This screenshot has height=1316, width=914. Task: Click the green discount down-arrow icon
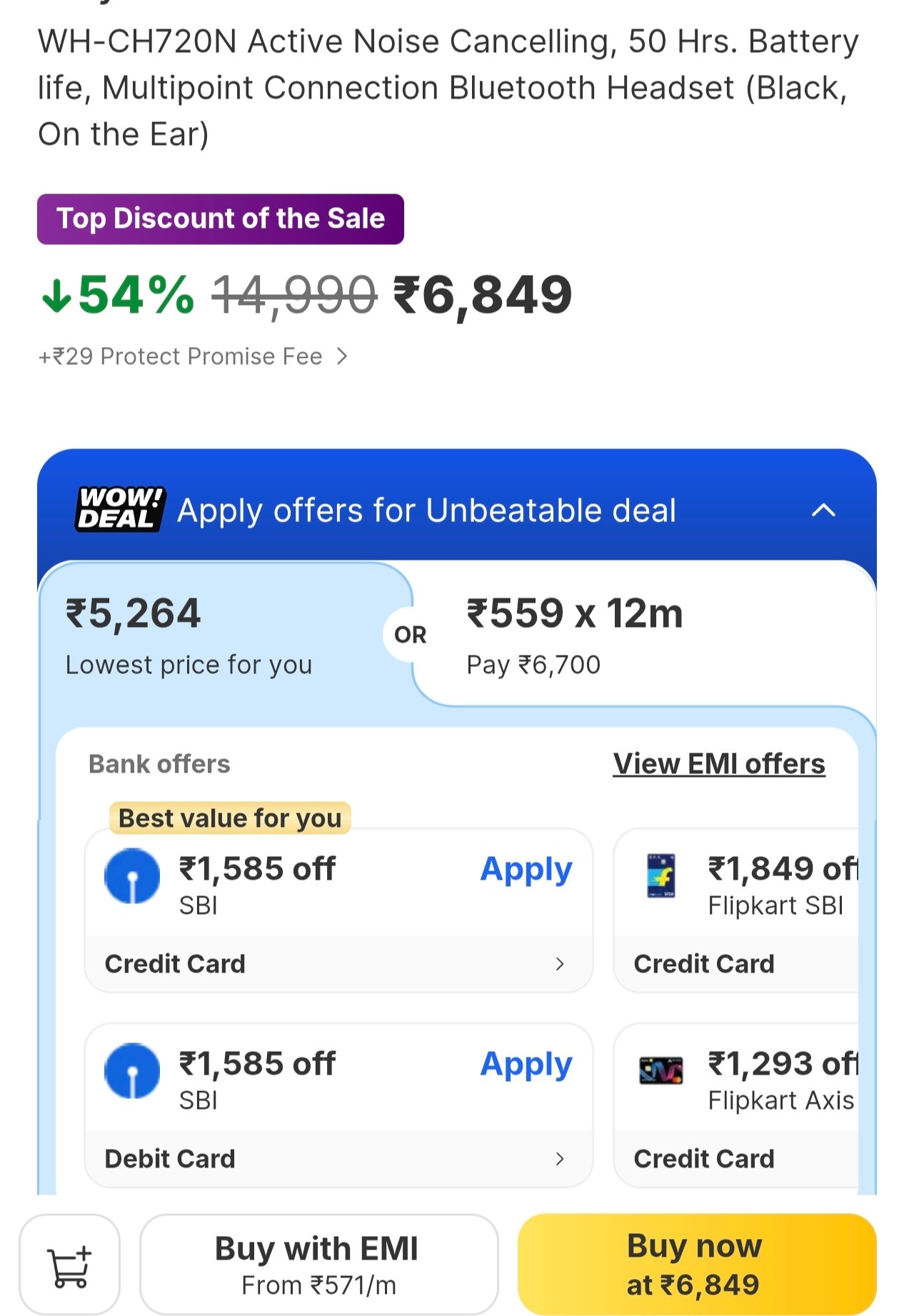coord(56,296)
